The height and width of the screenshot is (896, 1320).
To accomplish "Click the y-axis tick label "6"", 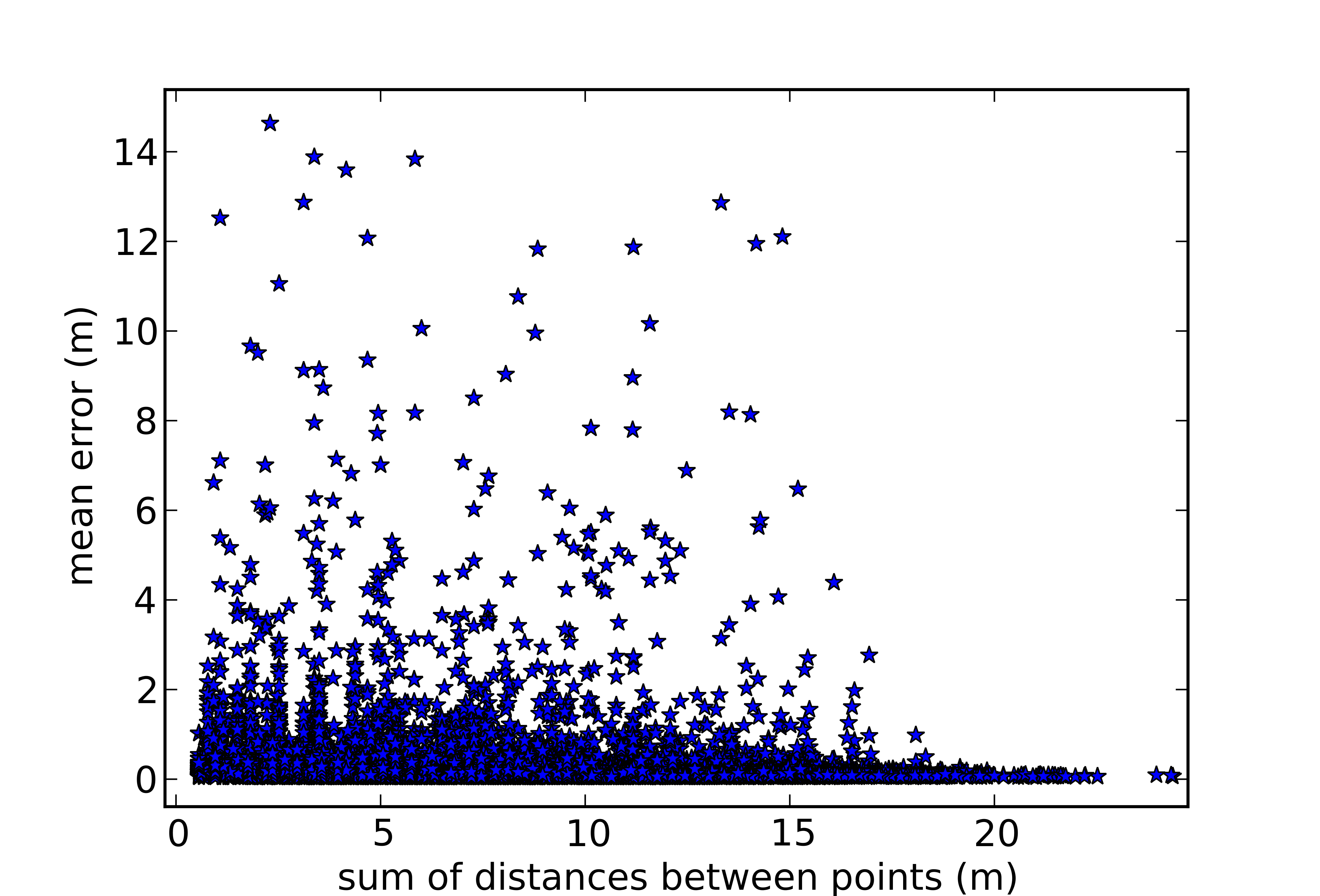I will [145, 511].
